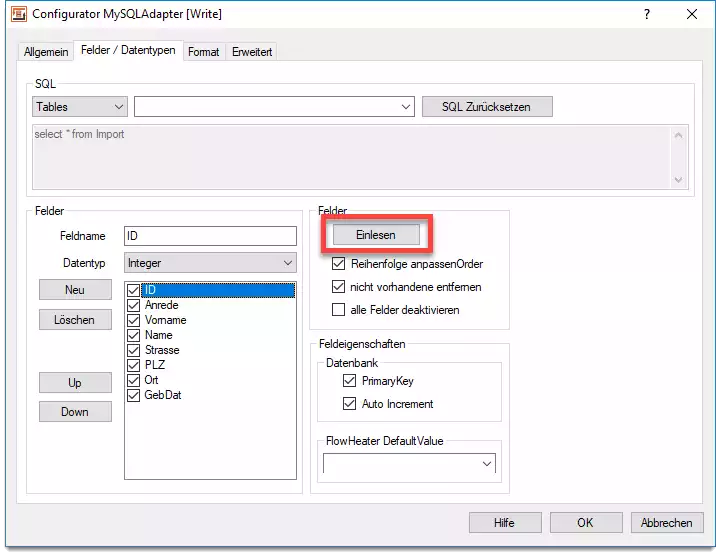Uncheck nicht vorhandene entfernen option

[339, 287]
